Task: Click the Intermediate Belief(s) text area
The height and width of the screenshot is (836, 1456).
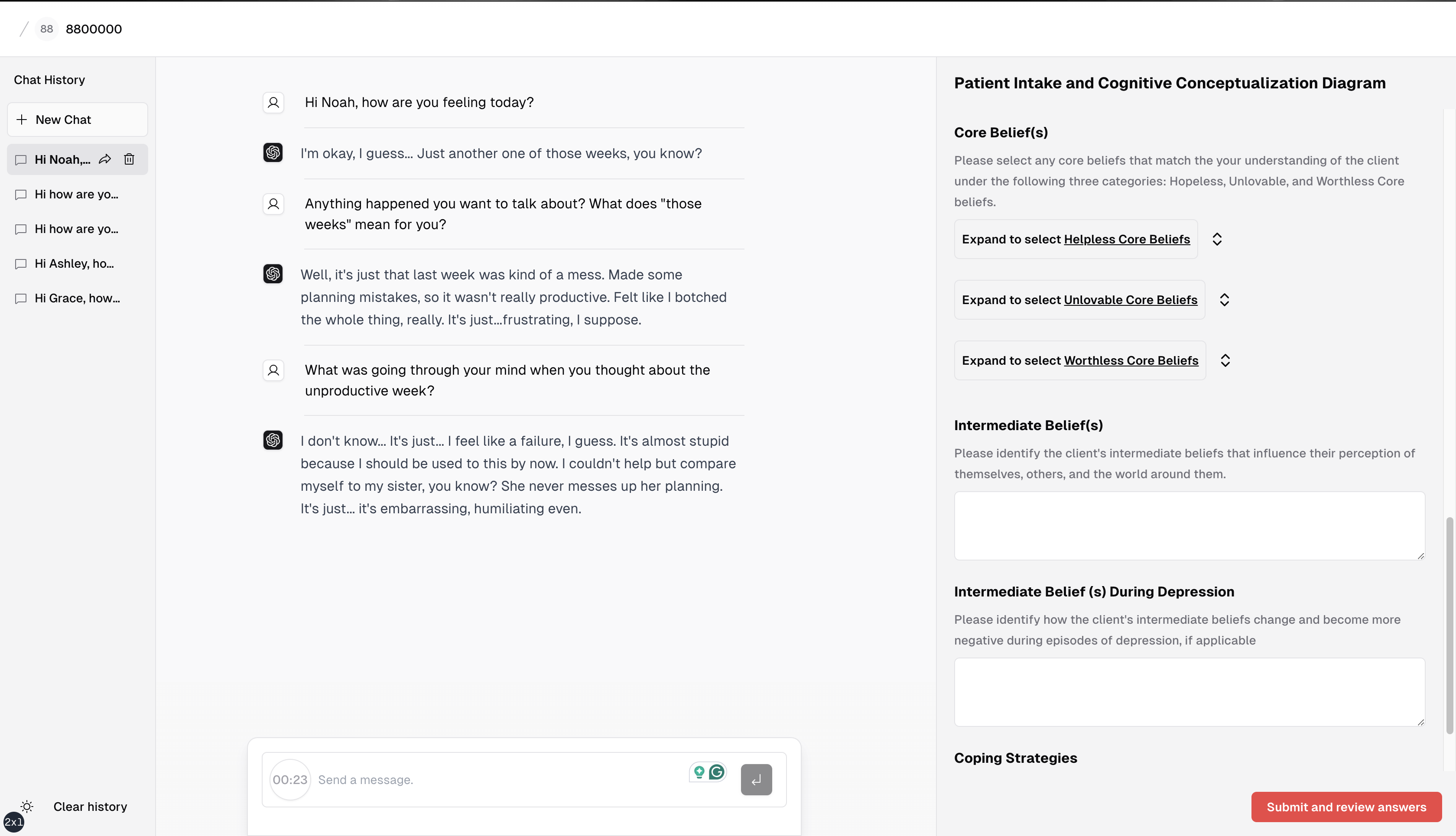Action: click(x=1189, y=525)
